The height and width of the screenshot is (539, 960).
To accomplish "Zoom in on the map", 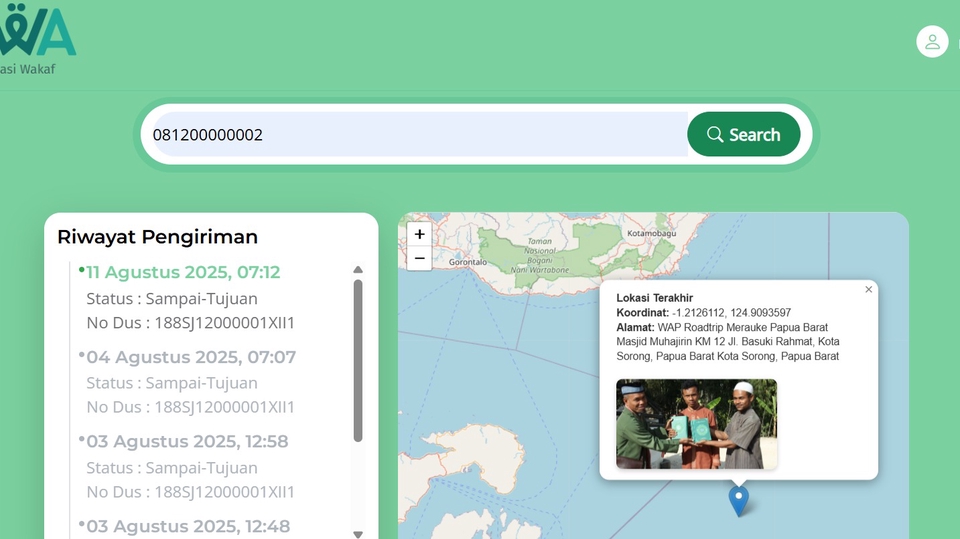I will [x=419, y=234].
